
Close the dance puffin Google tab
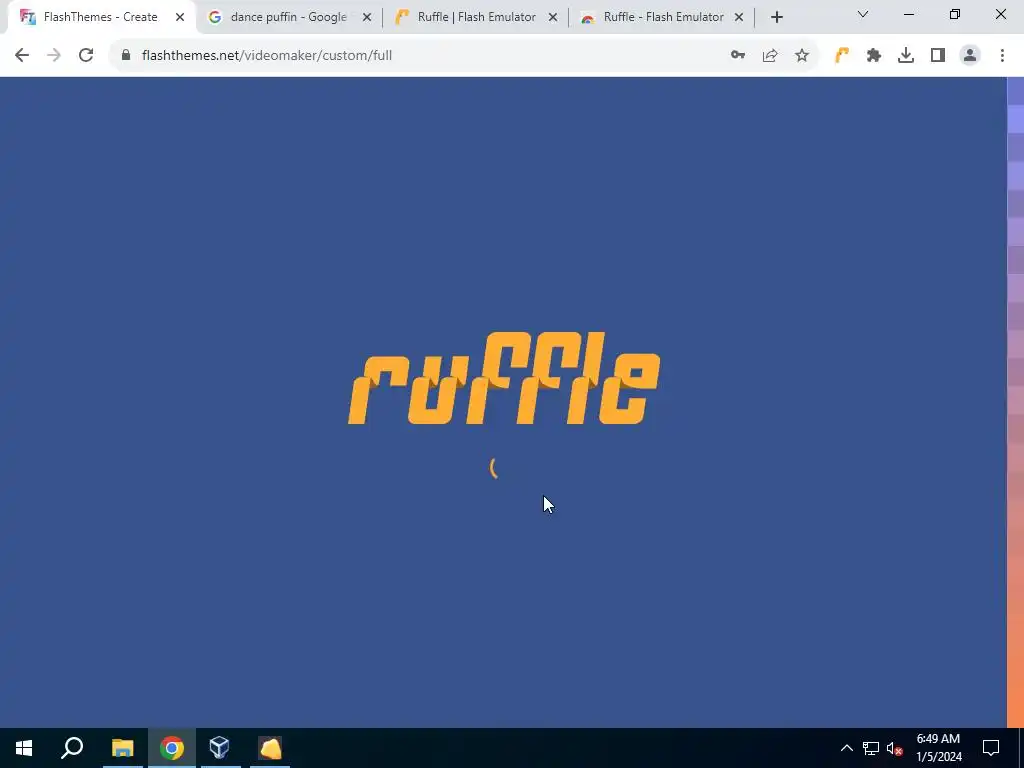(367, 17)
